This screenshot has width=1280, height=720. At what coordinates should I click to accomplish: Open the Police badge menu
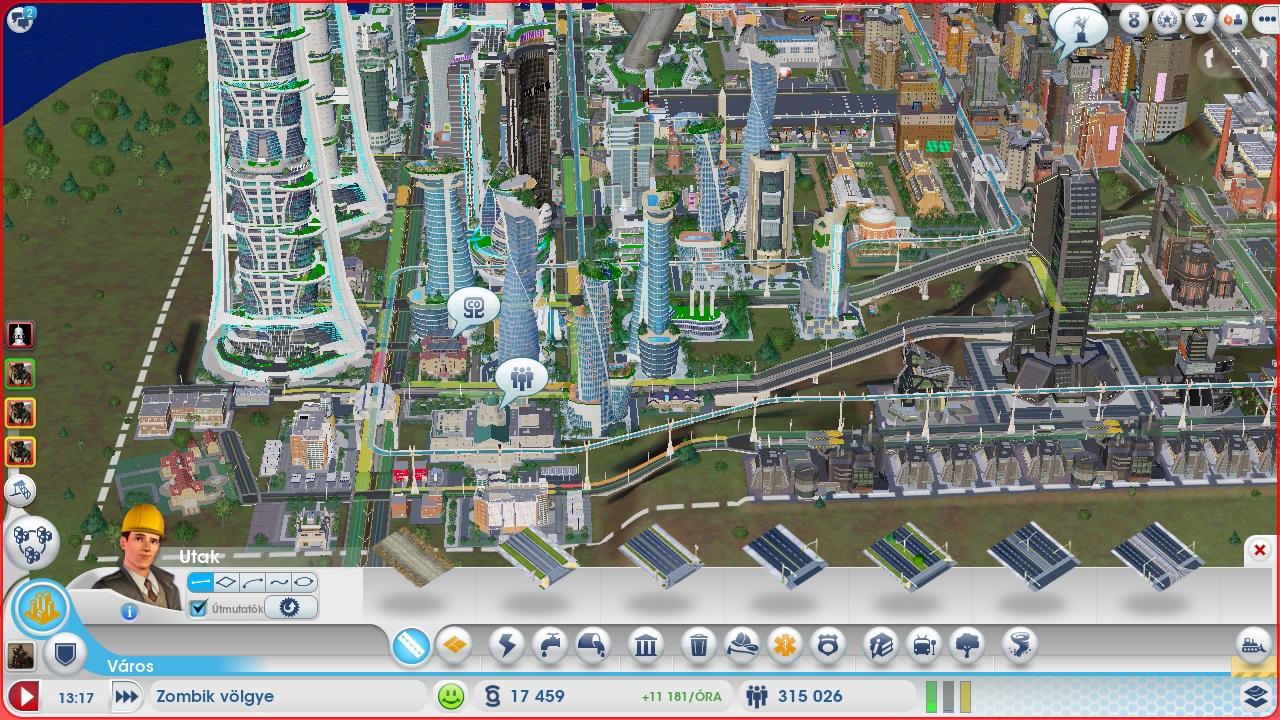pos(827,646)
